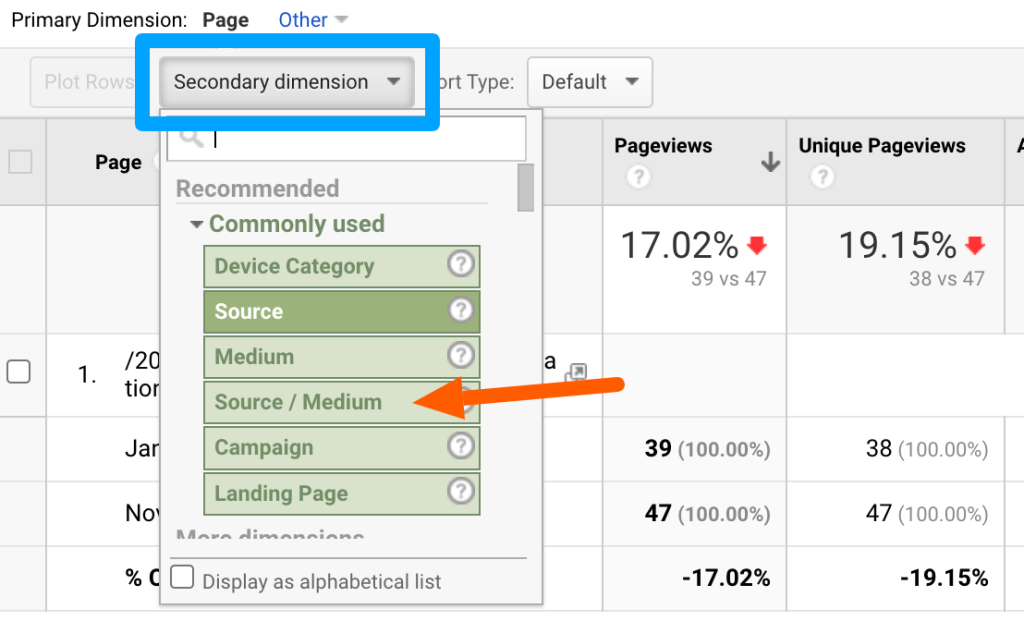This screenshot has width=1024, height=621.
Task: Open the Other primary dimension dropdown
Action: 313,20
